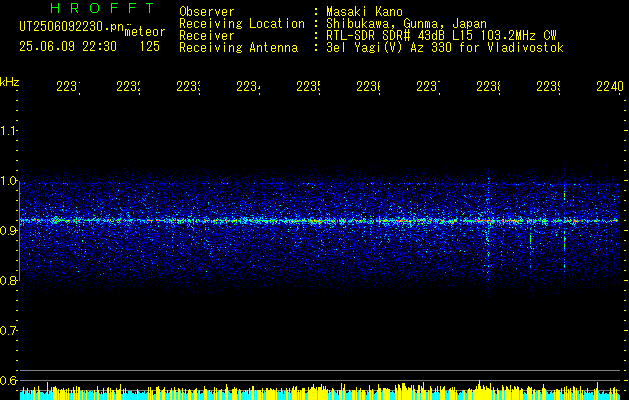The height and width of the screenshot is (400, 629).
Task: Click the 'meteor' label
Action: click(145, 32)
